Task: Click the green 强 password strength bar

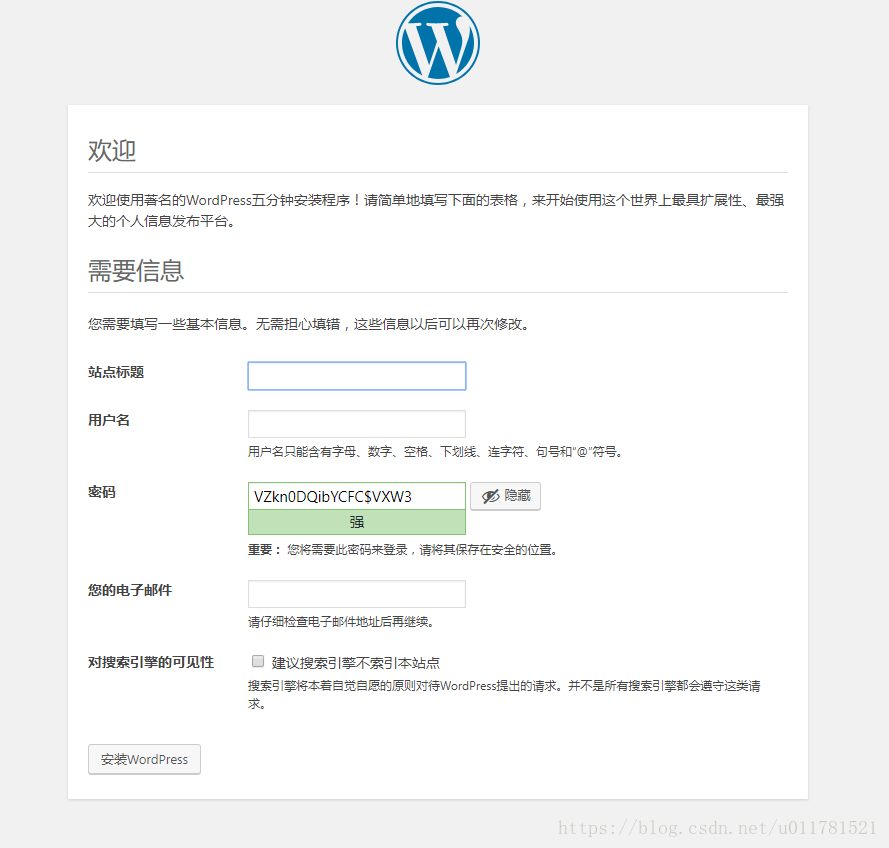Action: [x=357, y=522]
